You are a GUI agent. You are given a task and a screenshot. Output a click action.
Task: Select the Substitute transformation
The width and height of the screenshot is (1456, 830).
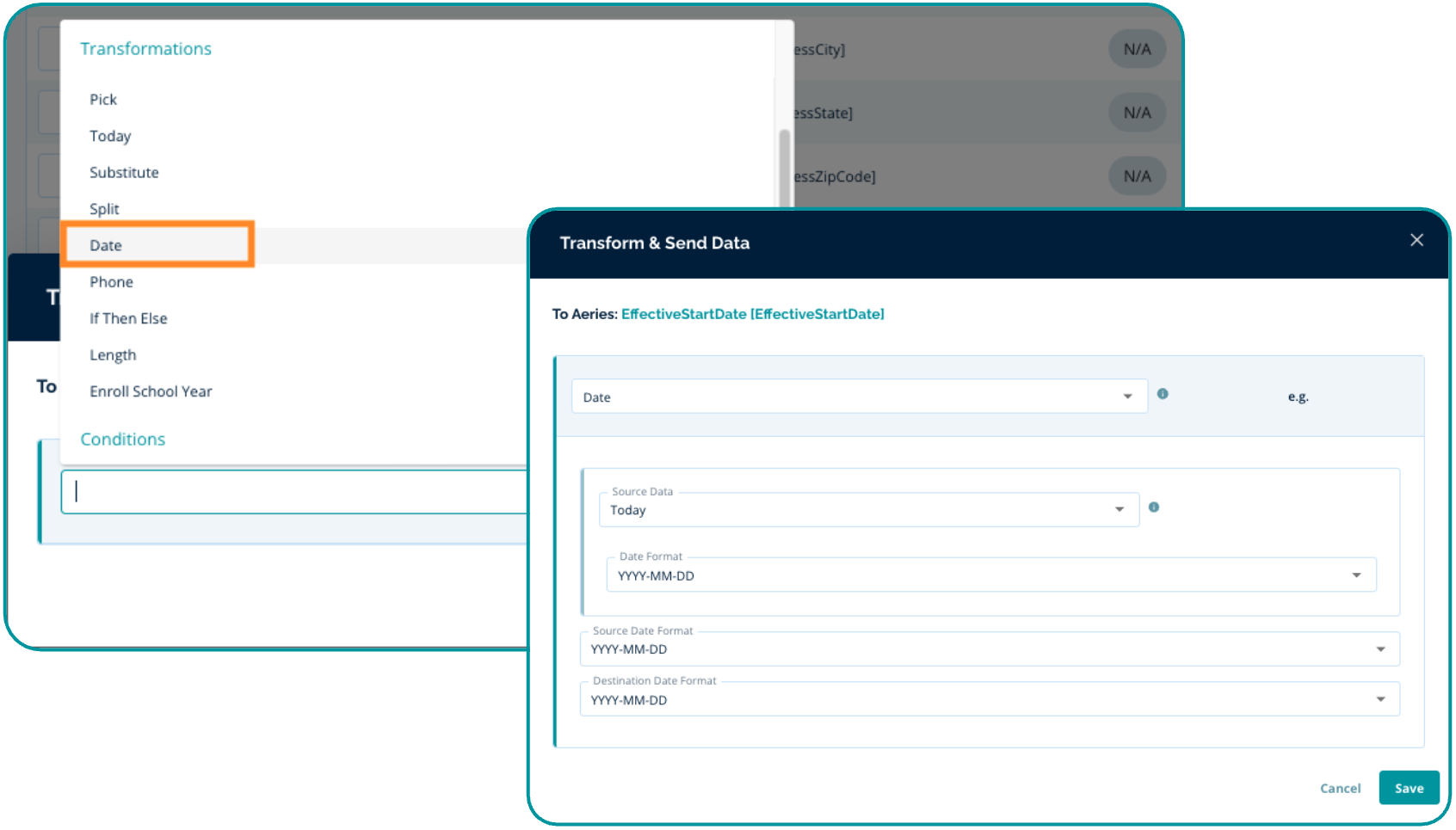pos(124,173)
